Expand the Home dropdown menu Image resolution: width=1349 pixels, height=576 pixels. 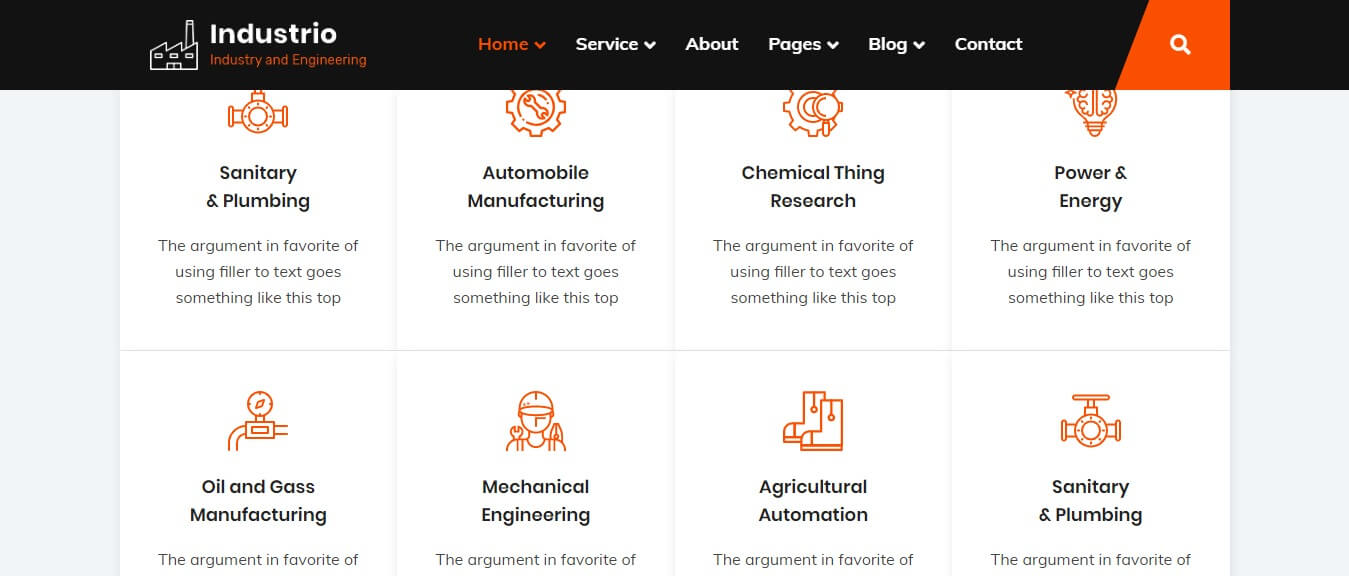click(x=512, y=44)
